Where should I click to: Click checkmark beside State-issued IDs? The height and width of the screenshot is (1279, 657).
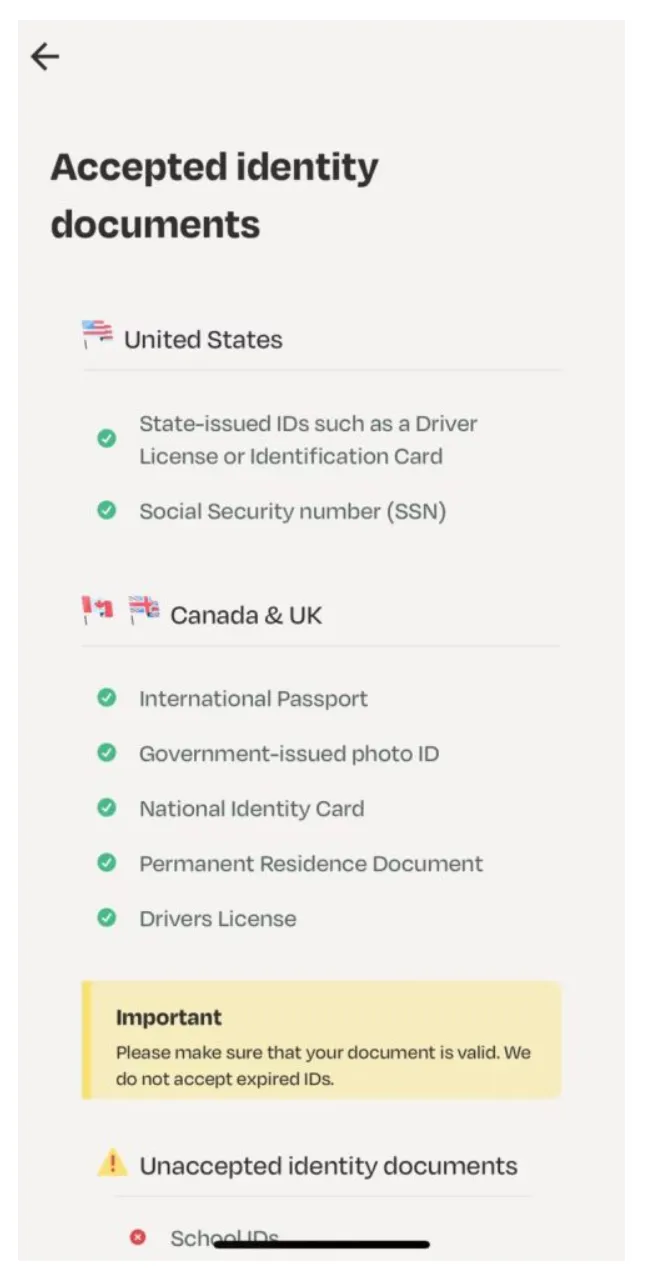coord(106,438)
